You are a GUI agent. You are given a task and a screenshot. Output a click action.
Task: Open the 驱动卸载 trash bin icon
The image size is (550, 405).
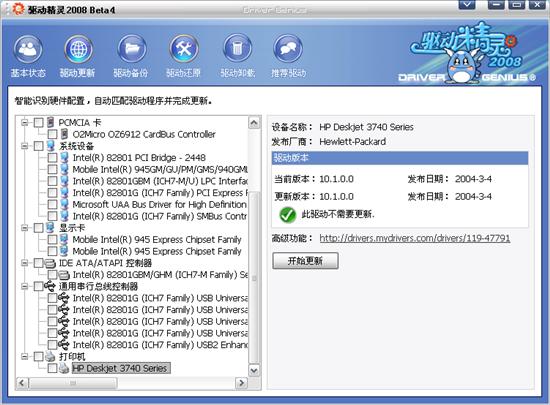click(237, 49)
